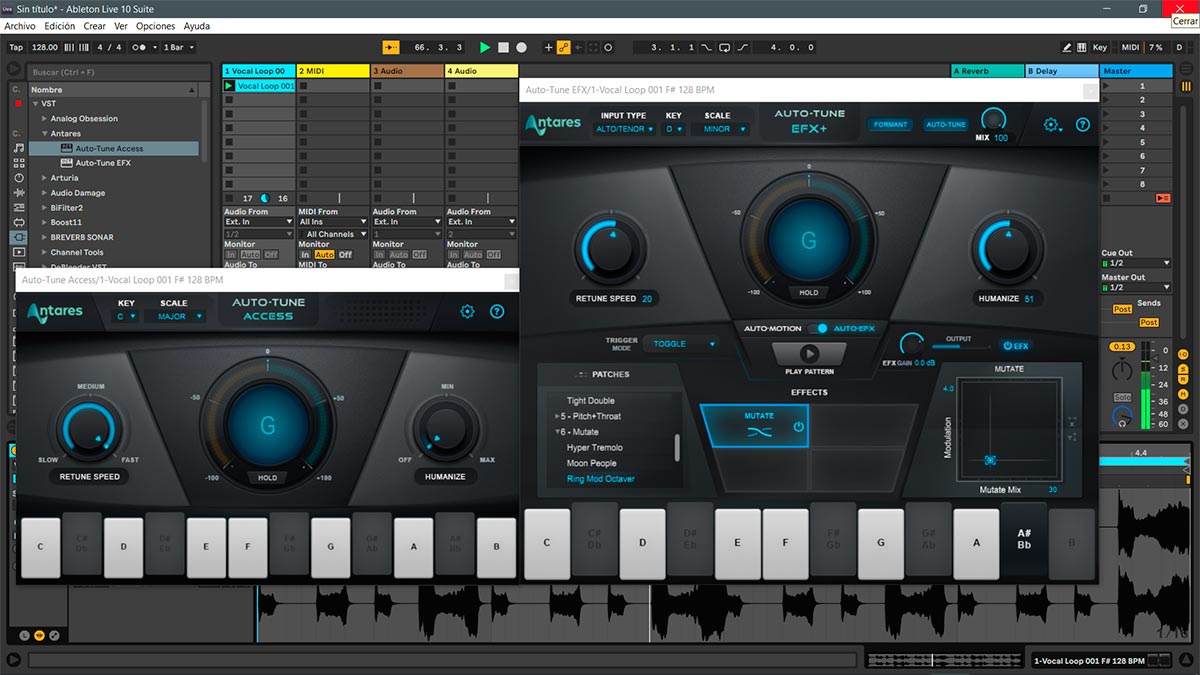Expand Arturia folder in browser
The width and height of the screenshot is (1200, 675).
44,178
